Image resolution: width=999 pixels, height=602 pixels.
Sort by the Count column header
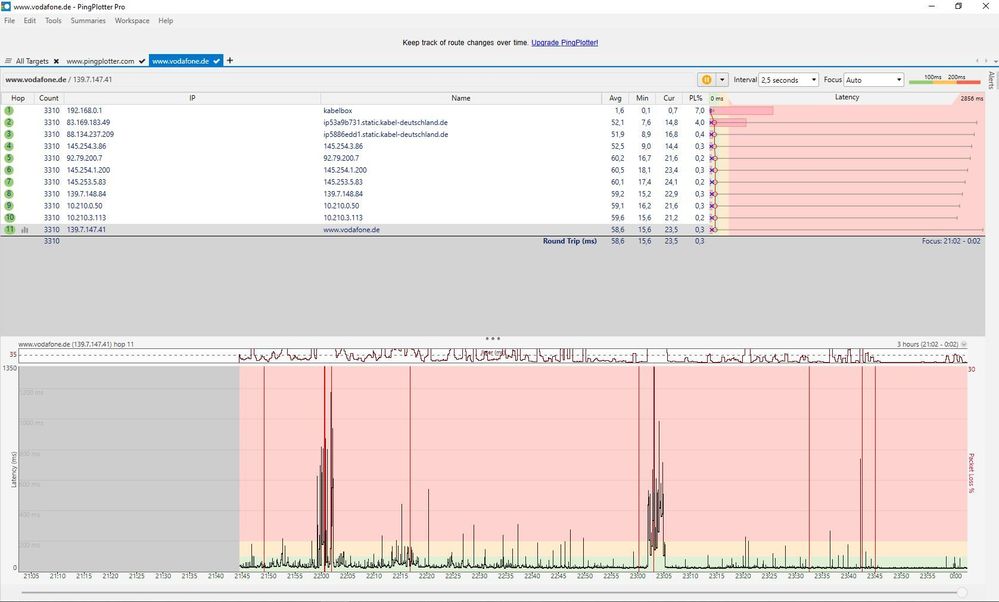(49, 98)
